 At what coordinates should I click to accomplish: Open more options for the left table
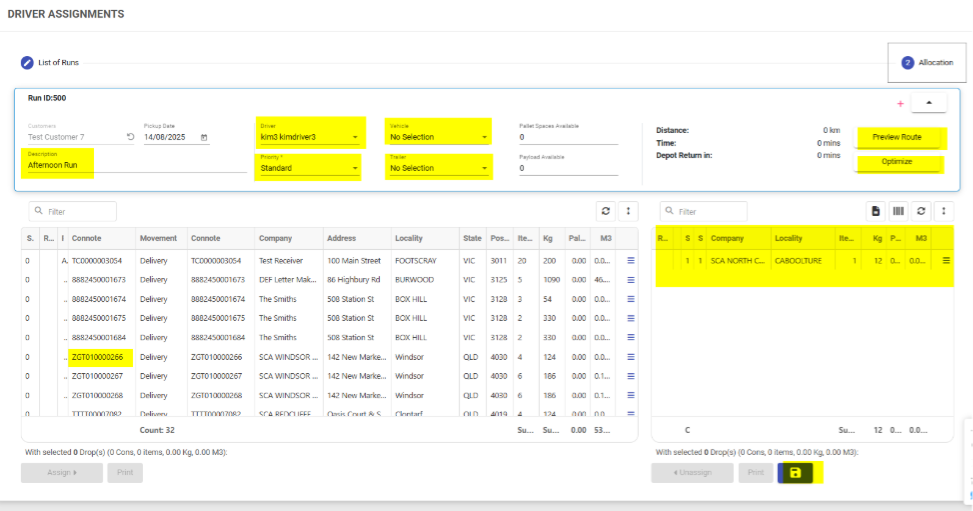coord(628,211)
